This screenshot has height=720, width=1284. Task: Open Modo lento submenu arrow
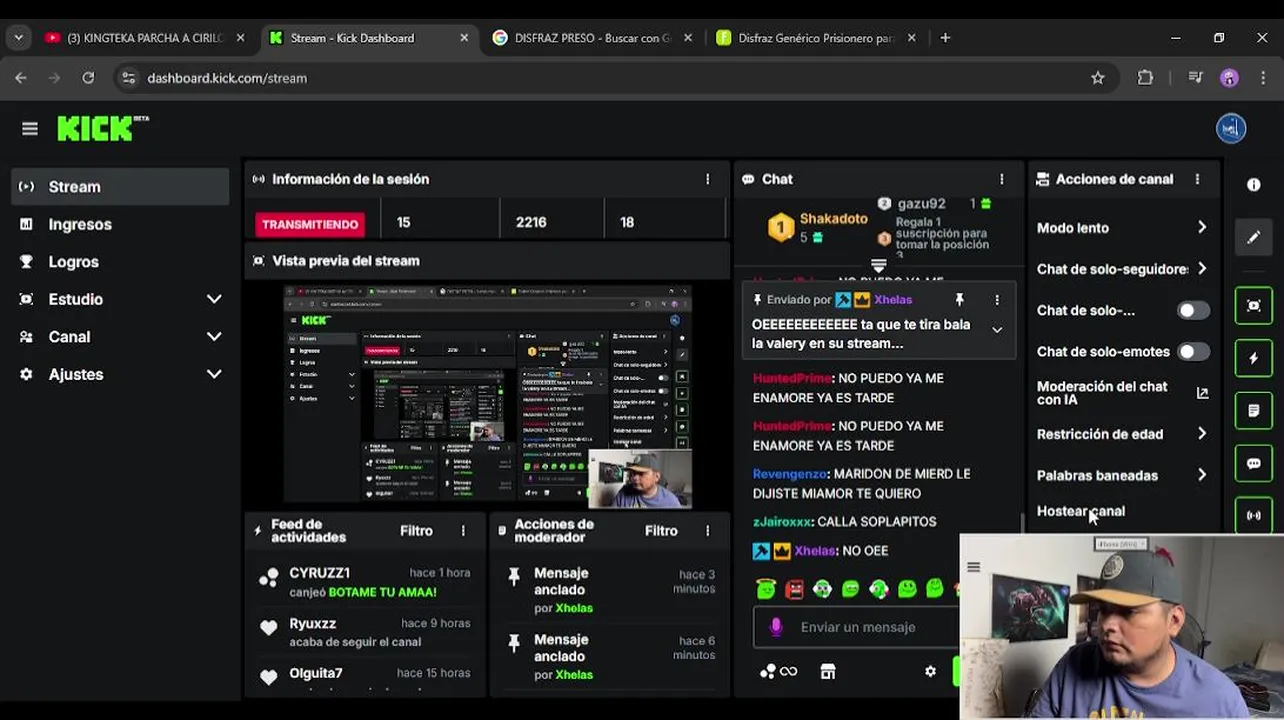coord(1202,228)
